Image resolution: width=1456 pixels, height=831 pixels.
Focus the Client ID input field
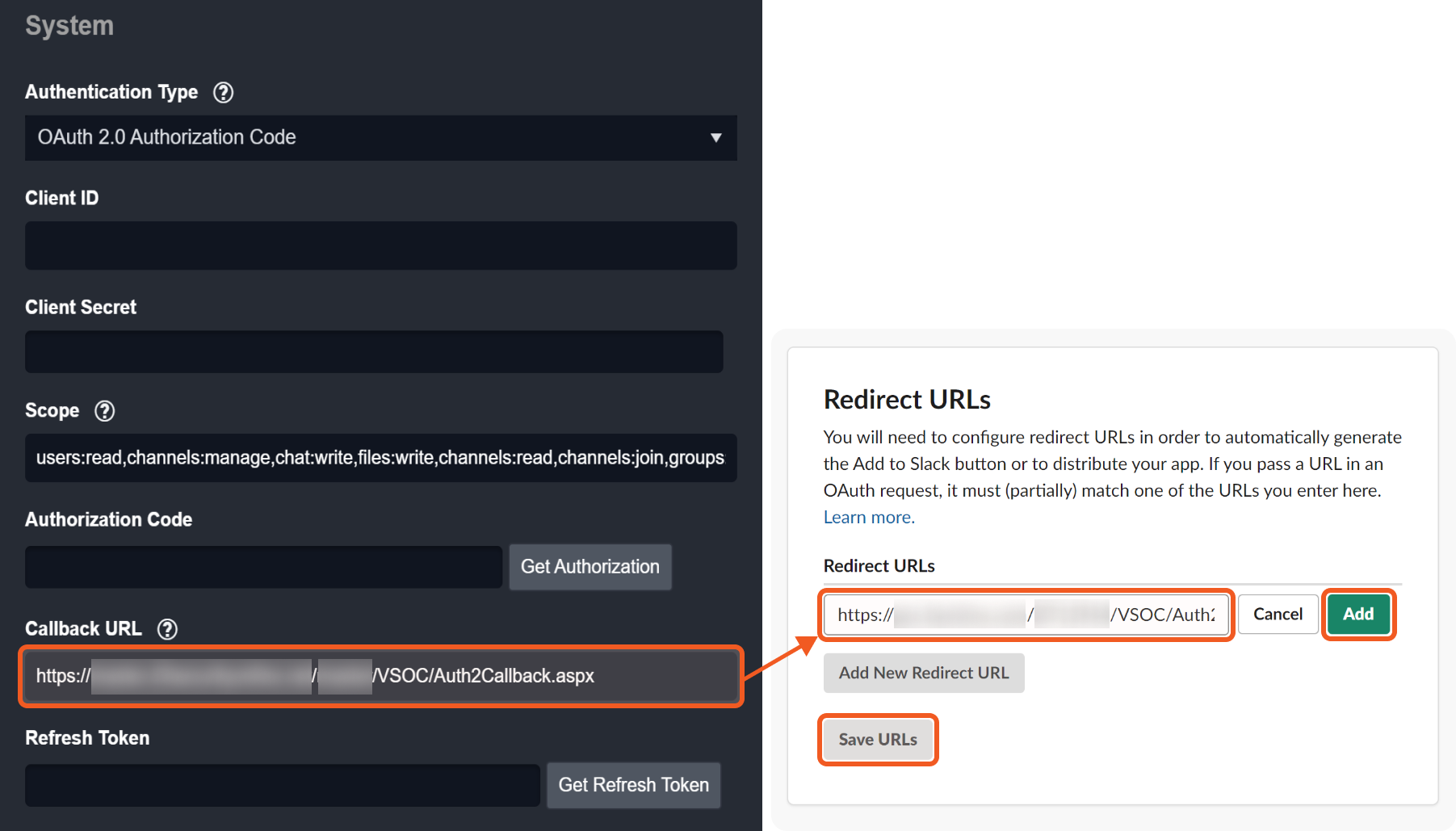point(380,246)
